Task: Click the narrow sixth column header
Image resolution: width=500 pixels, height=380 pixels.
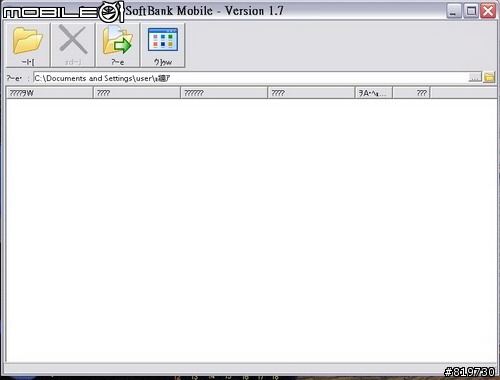Action: tap(412, 93)
